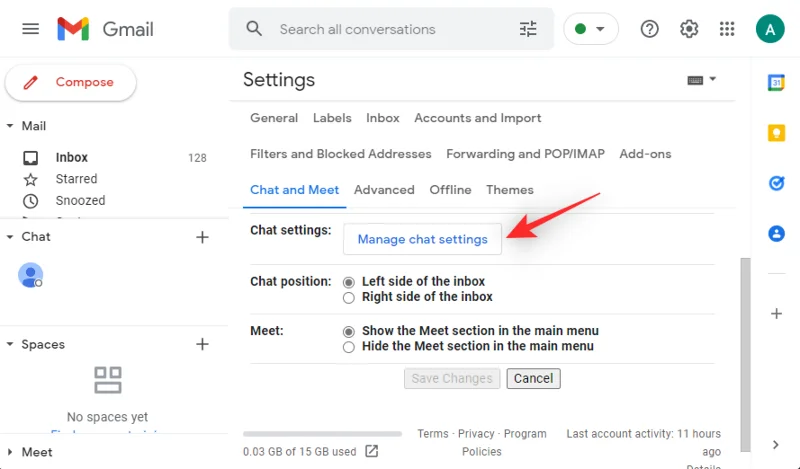Open the Settings gear icon

pos(689,29)
